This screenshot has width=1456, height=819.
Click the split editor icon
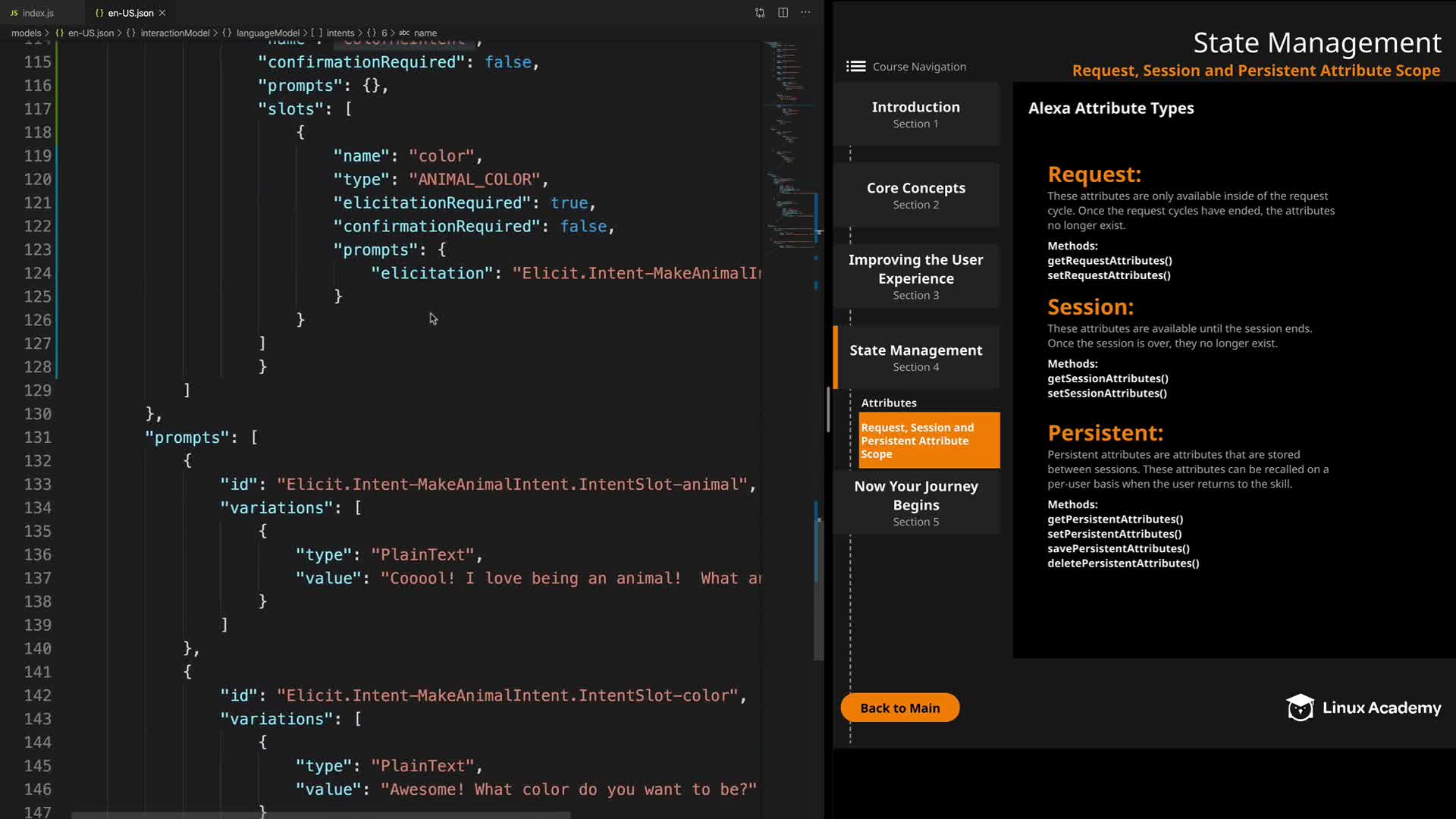point(783,13)
